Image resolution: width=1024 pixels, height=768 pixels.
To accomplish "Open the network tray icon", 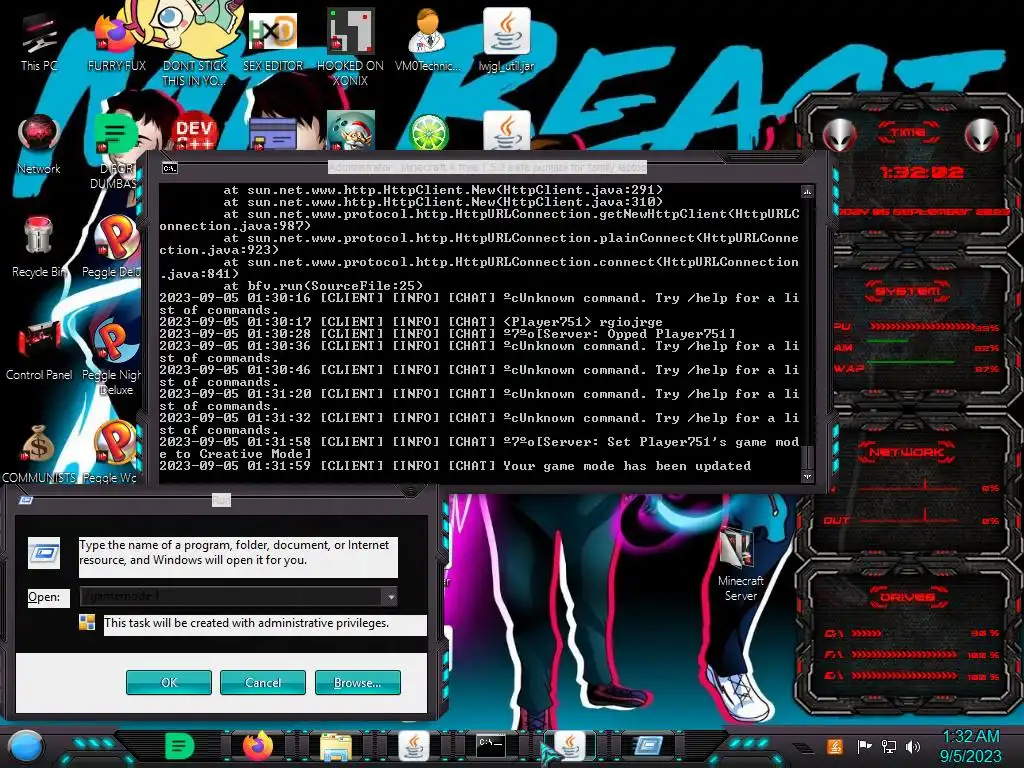I will pos(888,746).
